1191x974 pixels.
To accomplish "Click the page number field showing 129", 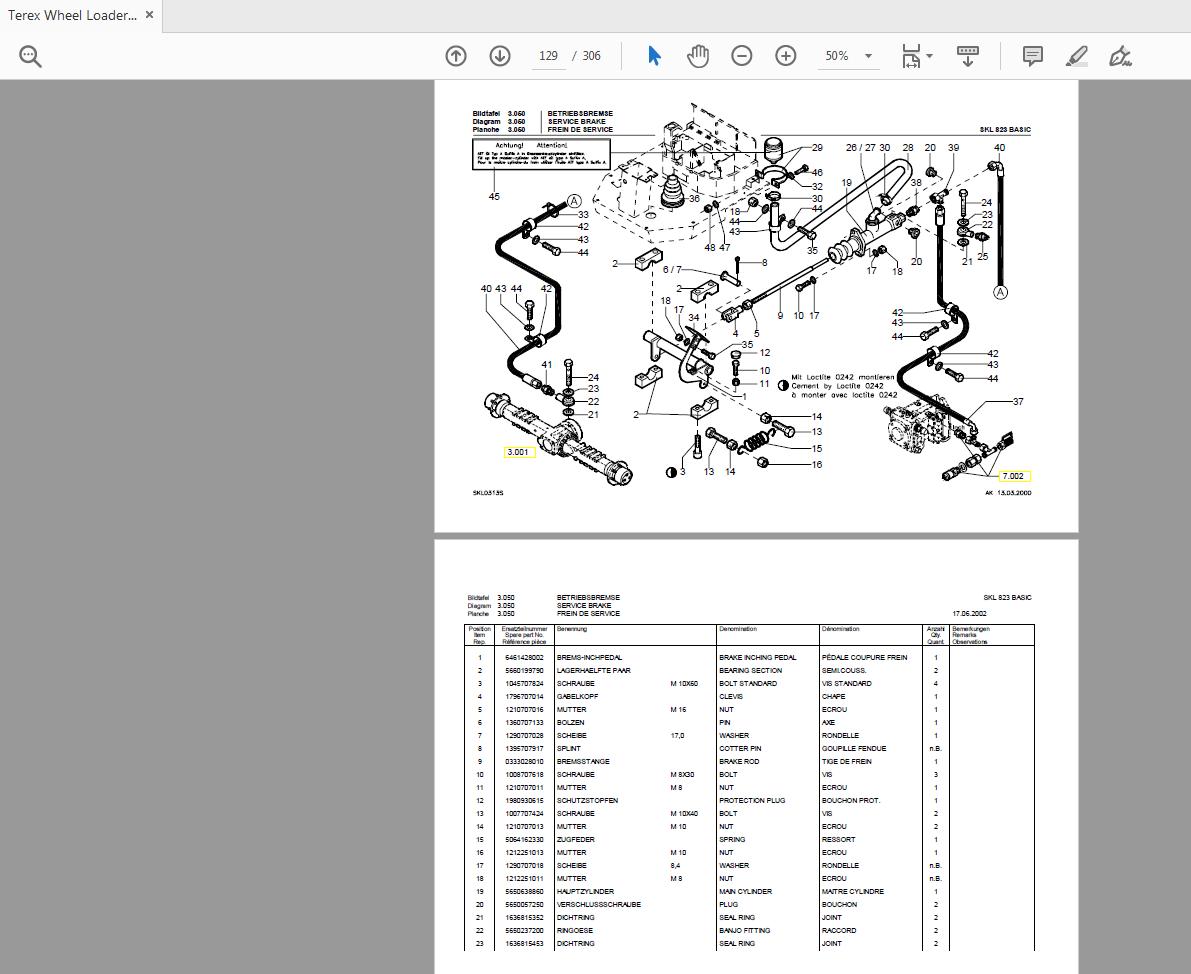I will click(548, 56).
